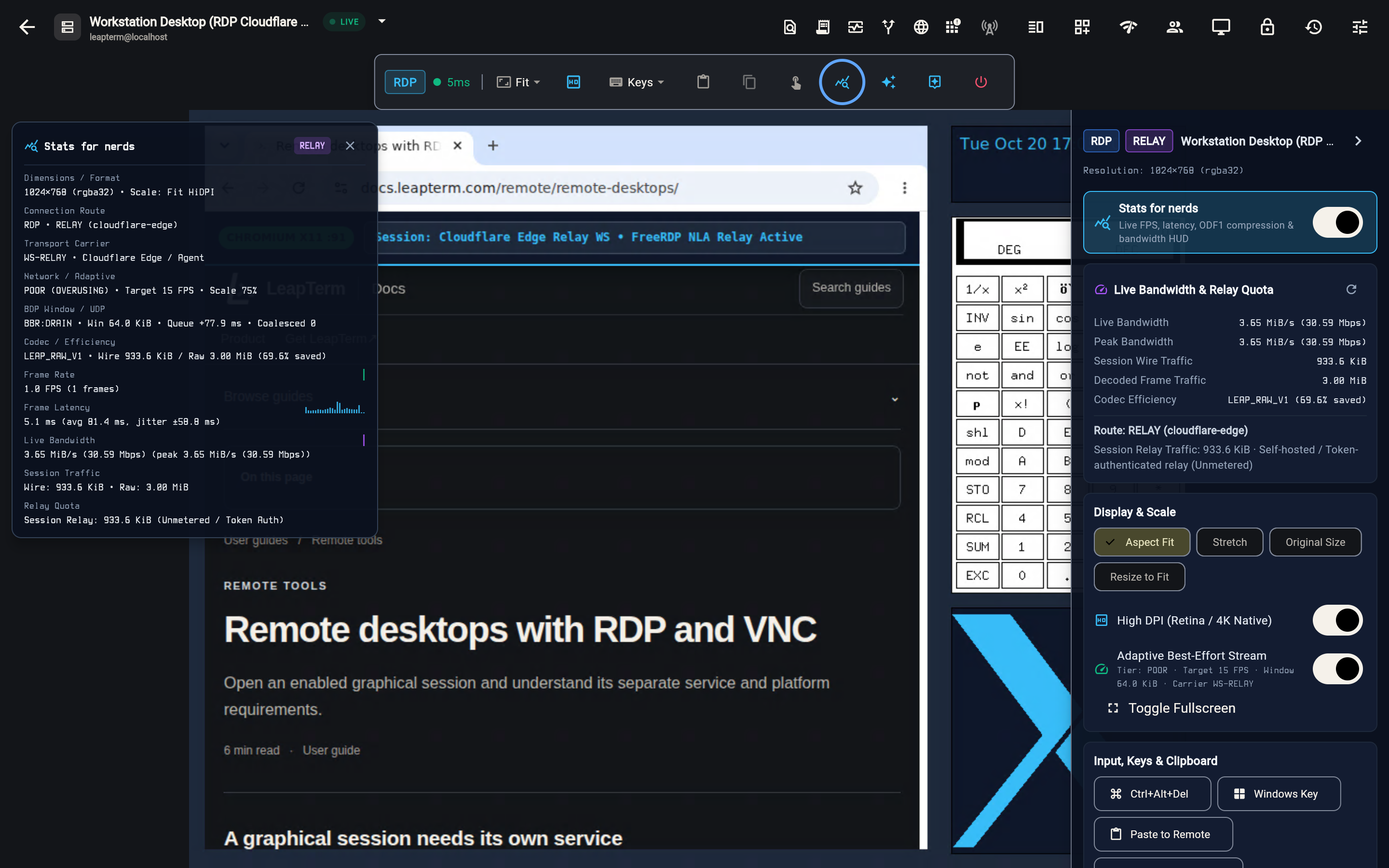Select the Aspect Fit display option
The height and width of the screenshot is (868, 1389).
1142,542
